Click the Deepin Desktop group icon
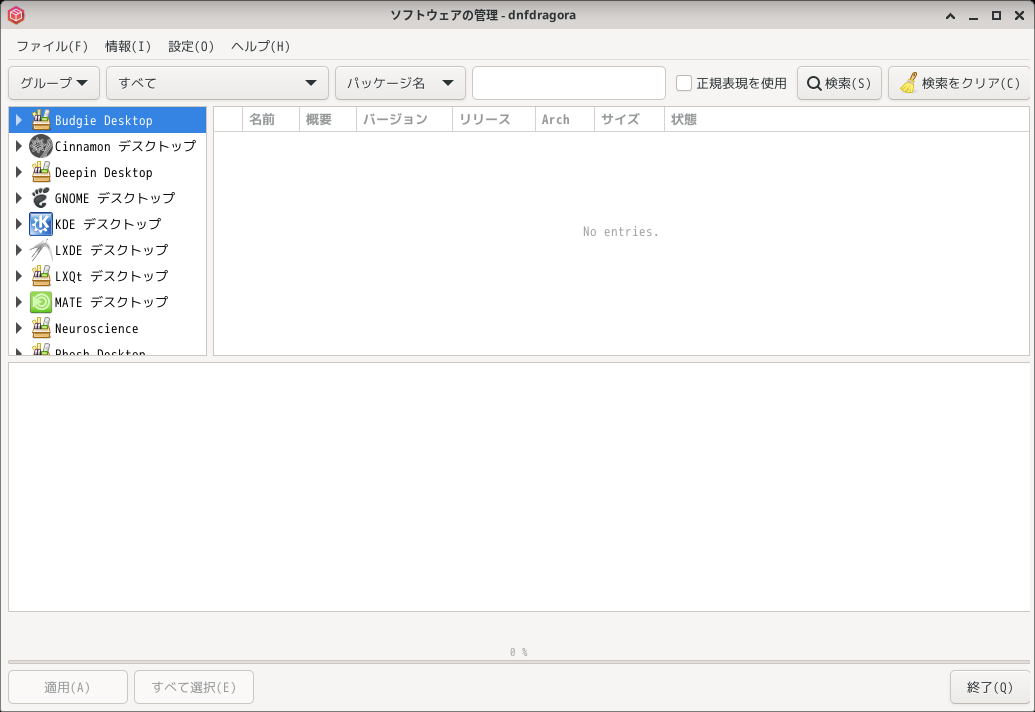 click(41, 172)
